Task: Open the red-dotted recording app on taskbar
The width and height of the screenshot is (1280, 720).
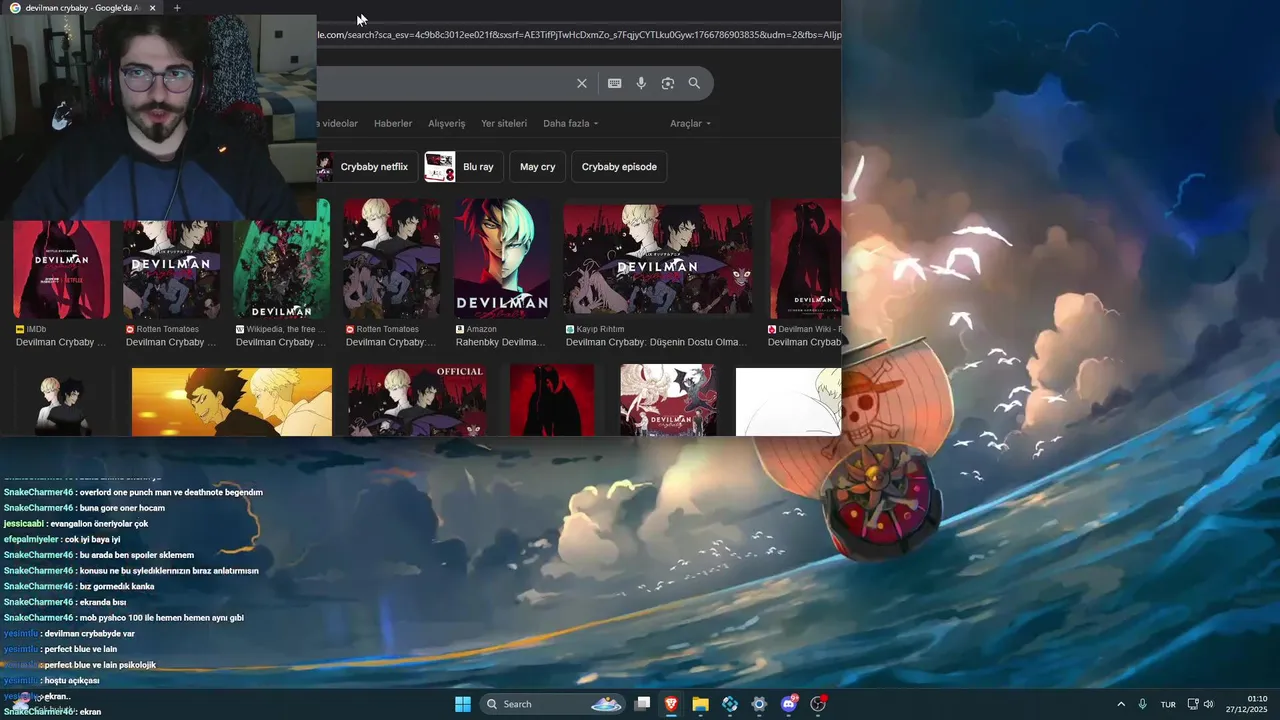Action: coord(818,704)
